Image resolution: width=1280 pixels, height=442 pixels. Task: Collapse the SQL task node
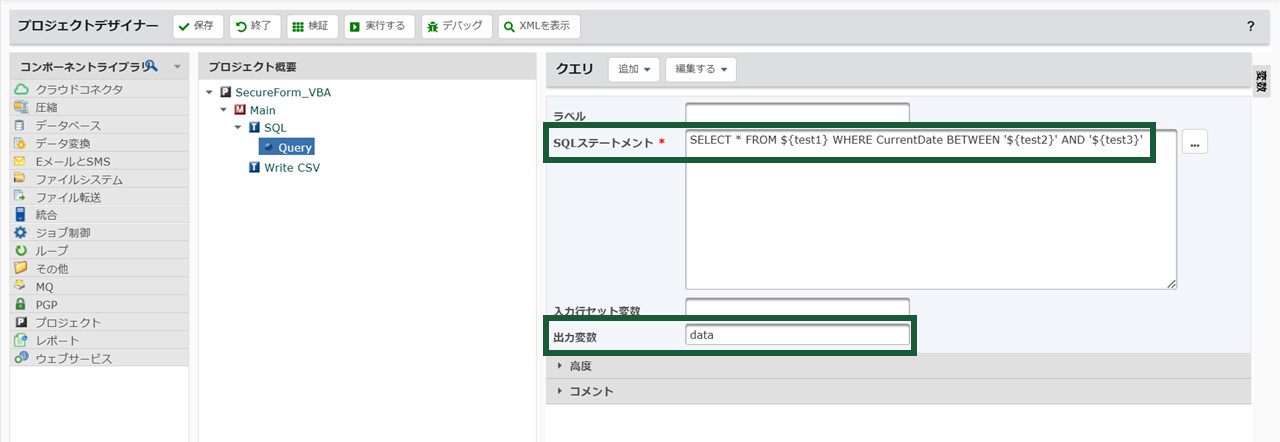click(238, 128)
